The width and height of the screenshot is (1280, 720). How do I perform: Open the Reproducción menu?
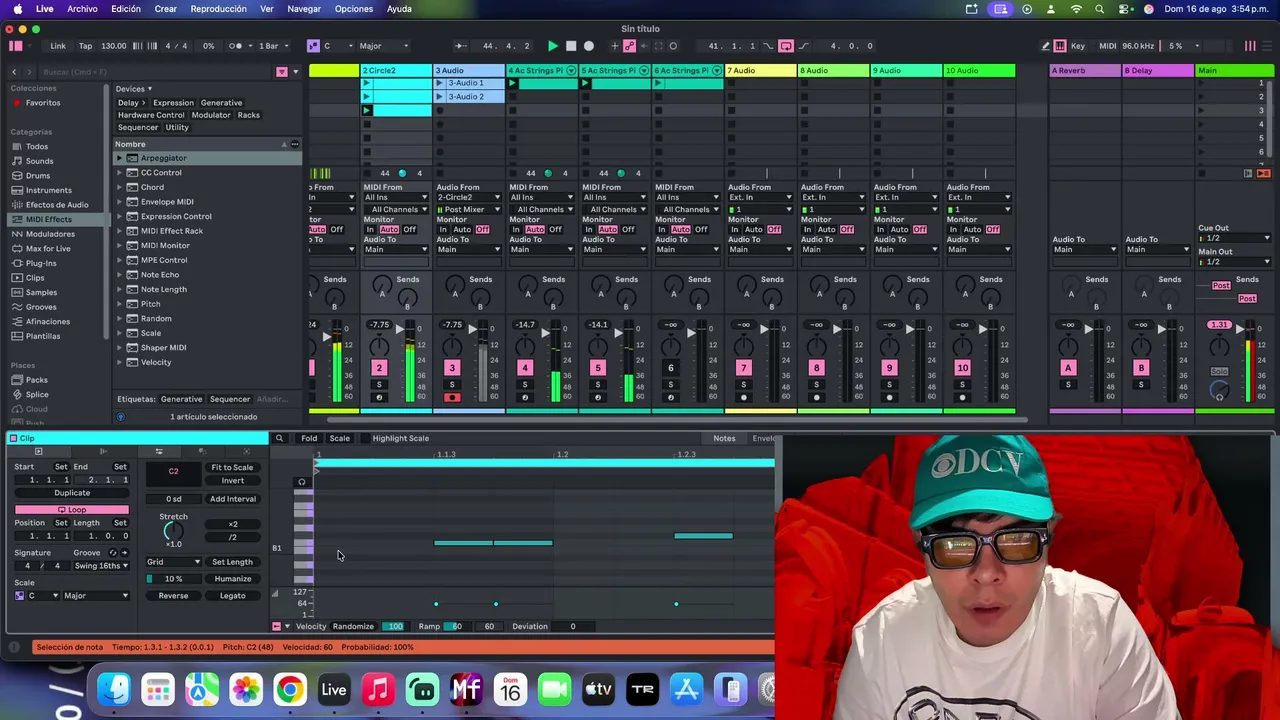click(x=218, y=9)
